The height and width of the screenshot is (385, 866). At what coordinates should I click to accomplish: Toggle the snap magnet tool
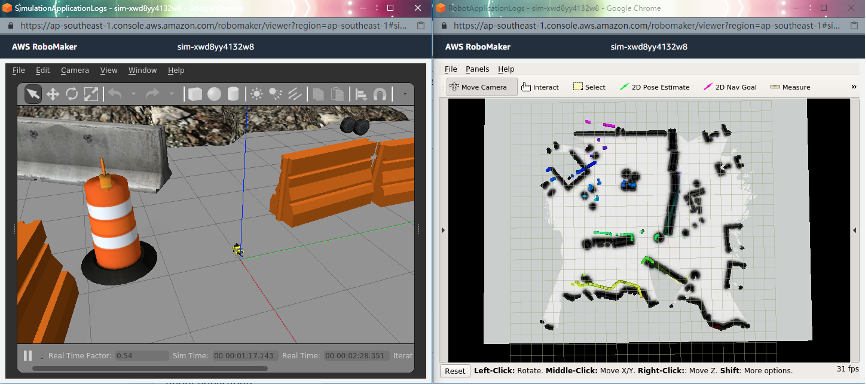point(379,94)
